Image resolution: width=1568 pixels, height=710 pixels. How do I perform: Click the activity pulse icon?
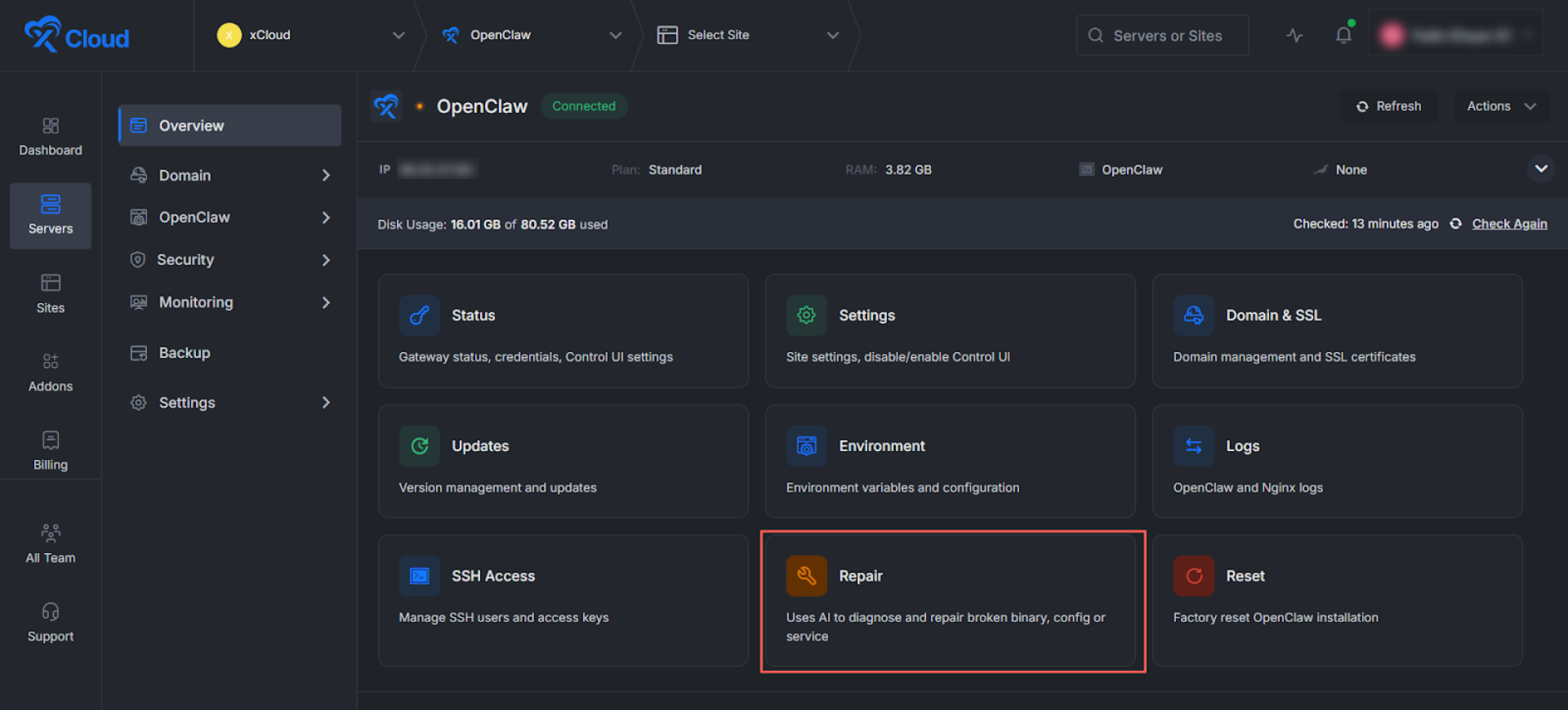point(1294,35)
